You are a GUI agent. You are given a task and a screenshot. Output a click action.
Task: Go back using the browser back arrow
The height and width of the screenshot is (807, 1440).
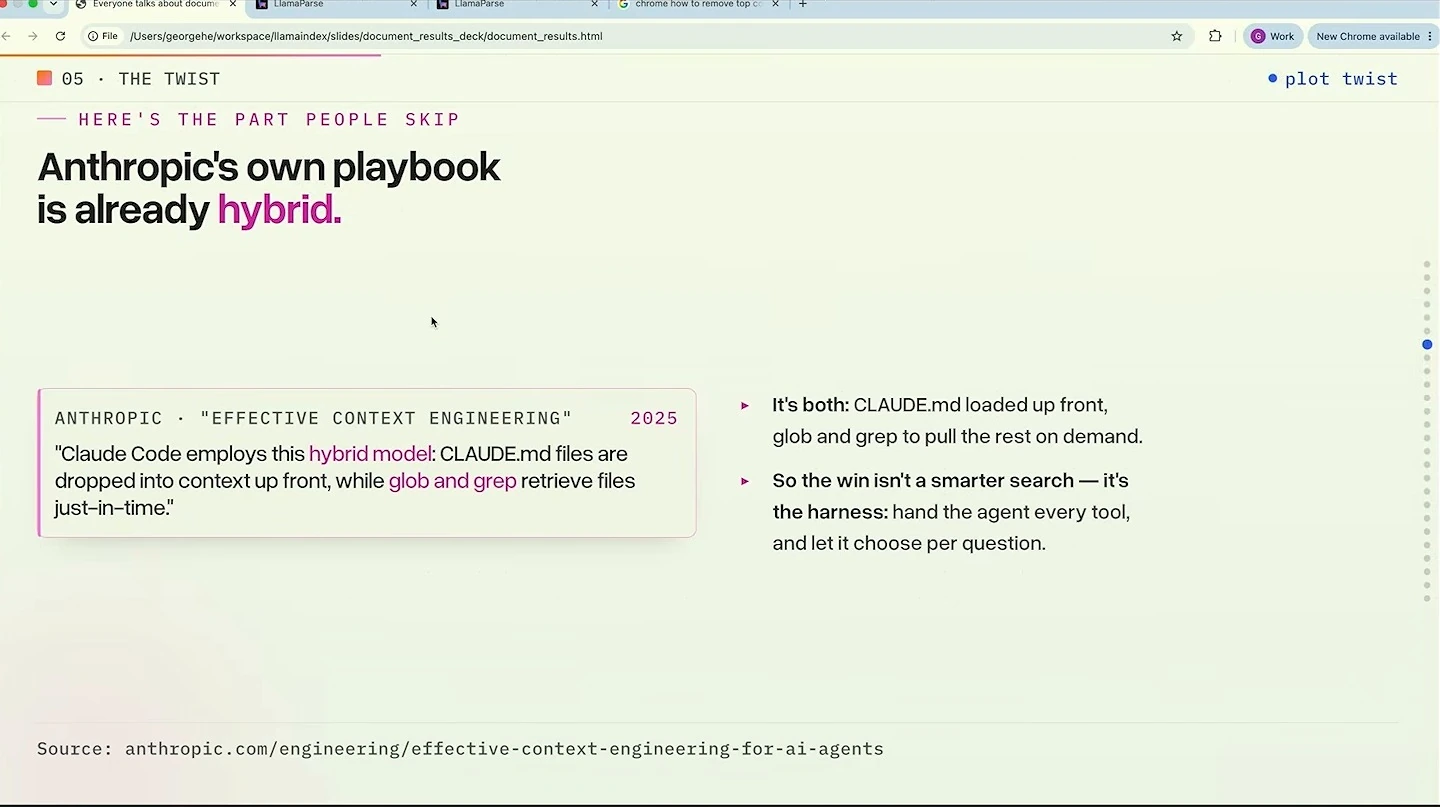coord(7,36)
